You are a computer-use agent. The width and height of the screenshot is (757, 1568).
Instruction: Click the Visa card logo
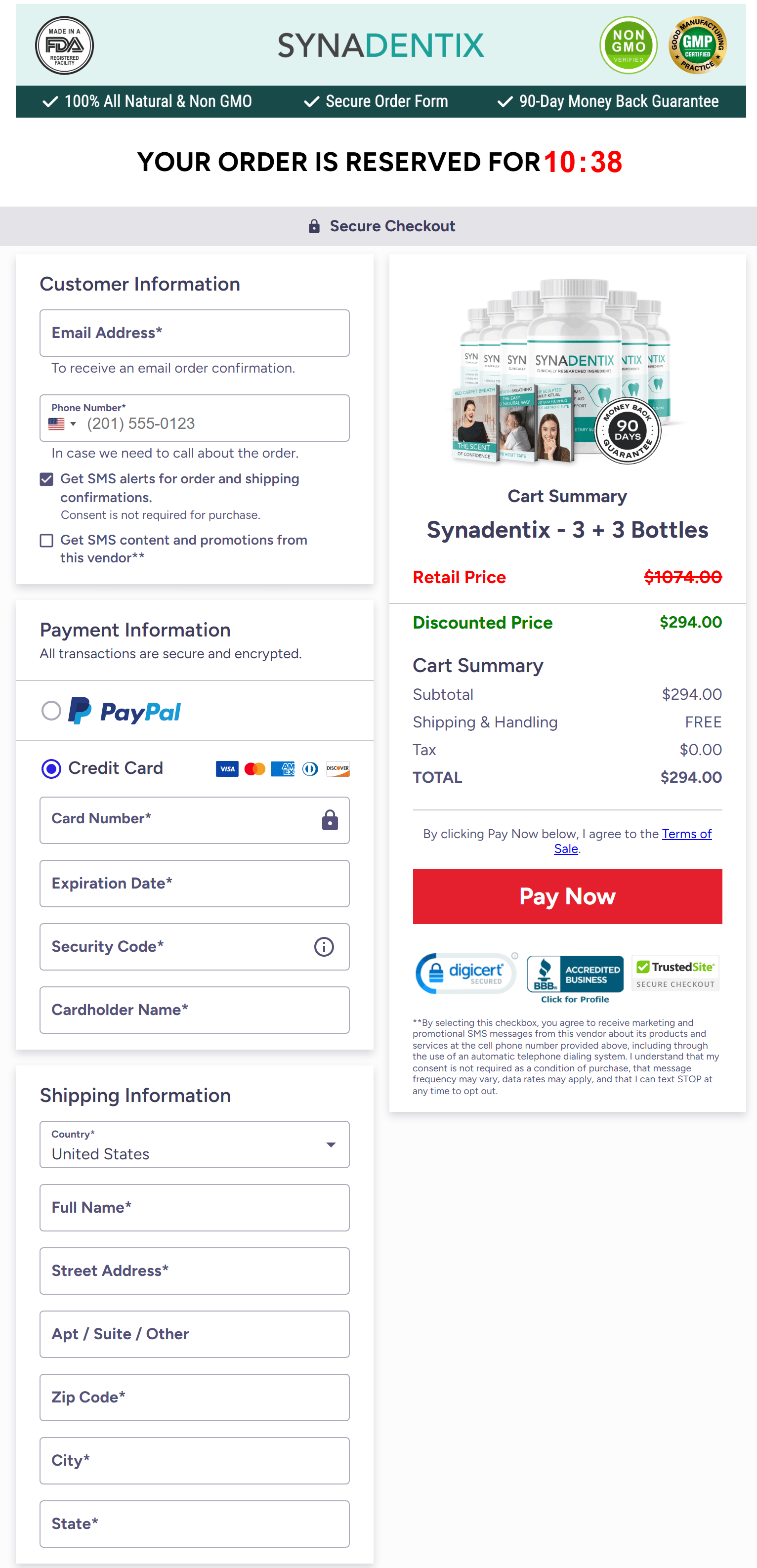coord(227,769)
